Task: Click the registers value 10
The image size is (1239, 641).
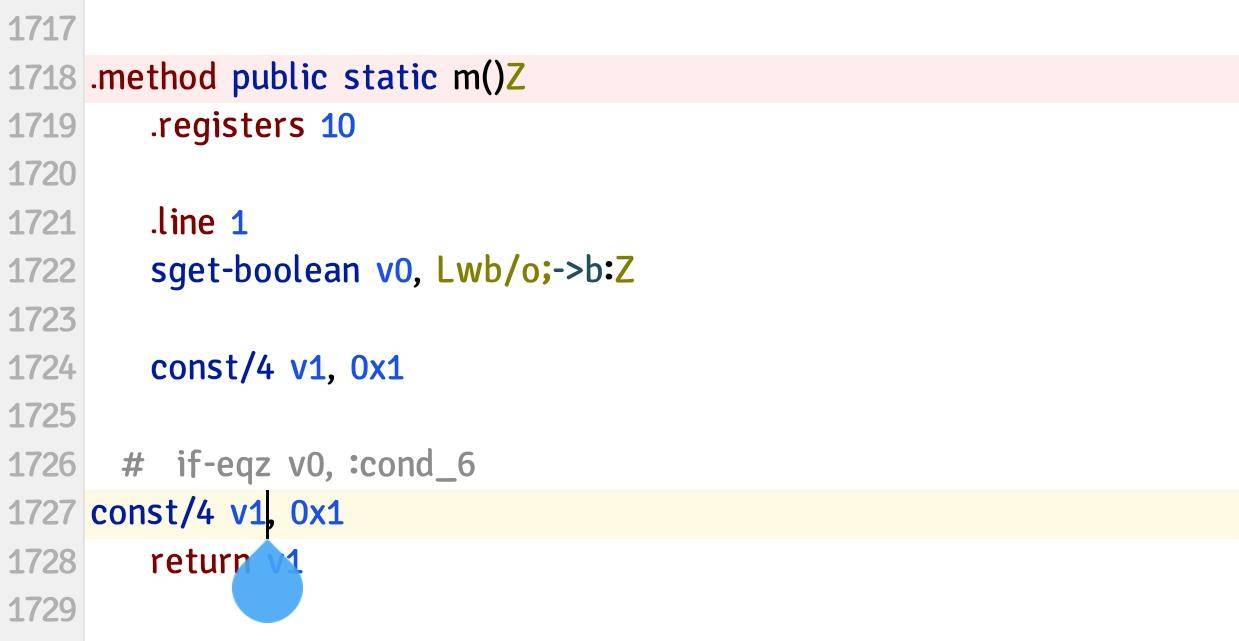Action: [x=338, y=127]
